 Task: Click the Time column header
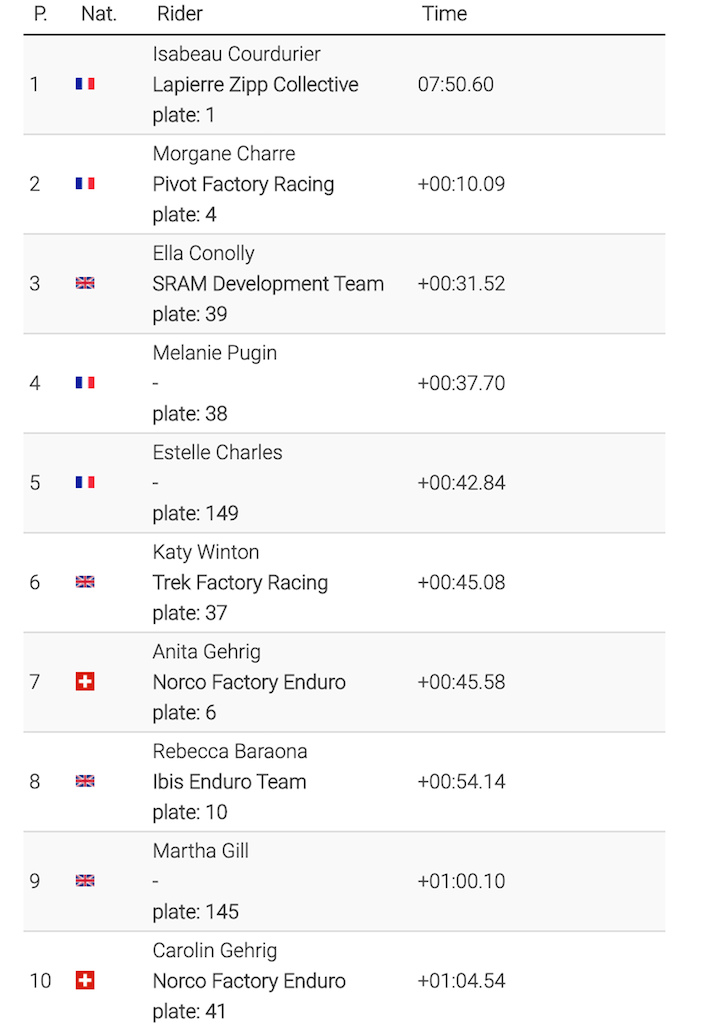[x=444, y=14]
